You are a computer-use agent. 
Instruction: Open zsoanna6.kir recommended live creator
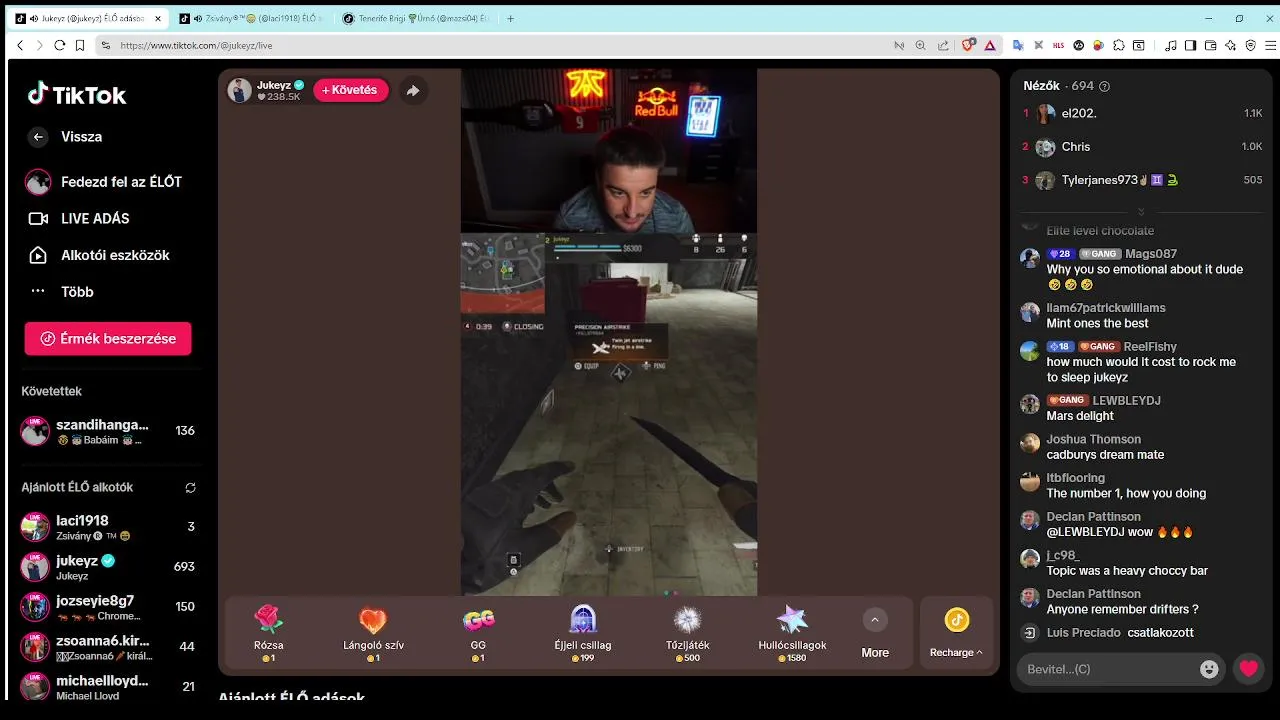click(x=108, y=647)
